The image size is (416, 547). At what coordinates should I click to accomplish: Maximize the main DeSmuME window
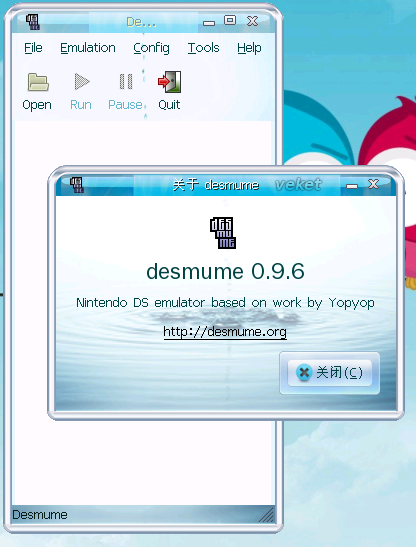coord(230,20)
